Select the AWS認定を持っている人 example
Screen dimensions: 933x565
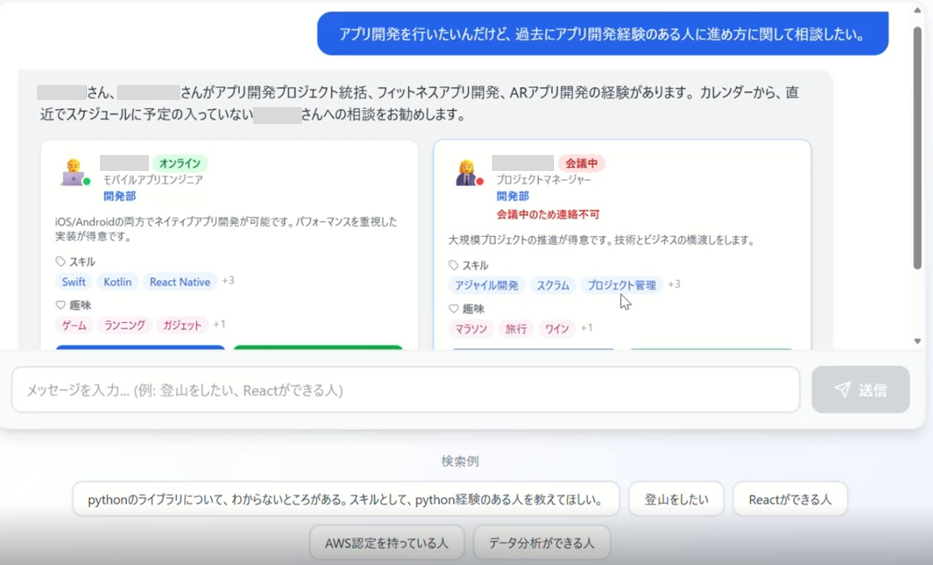pyautogui.click(x=387, y=543)
